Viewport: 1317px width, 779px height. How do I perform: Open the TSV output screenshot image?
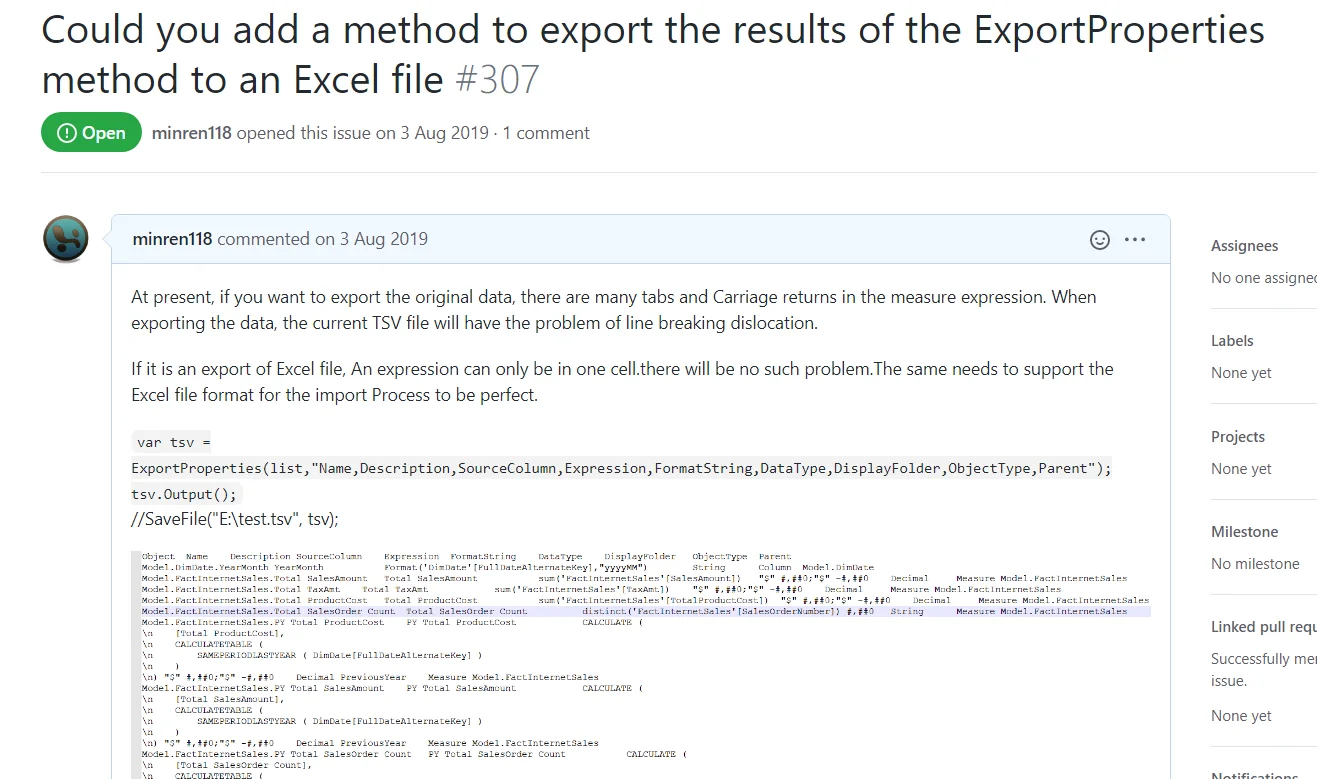click(641, 664)
